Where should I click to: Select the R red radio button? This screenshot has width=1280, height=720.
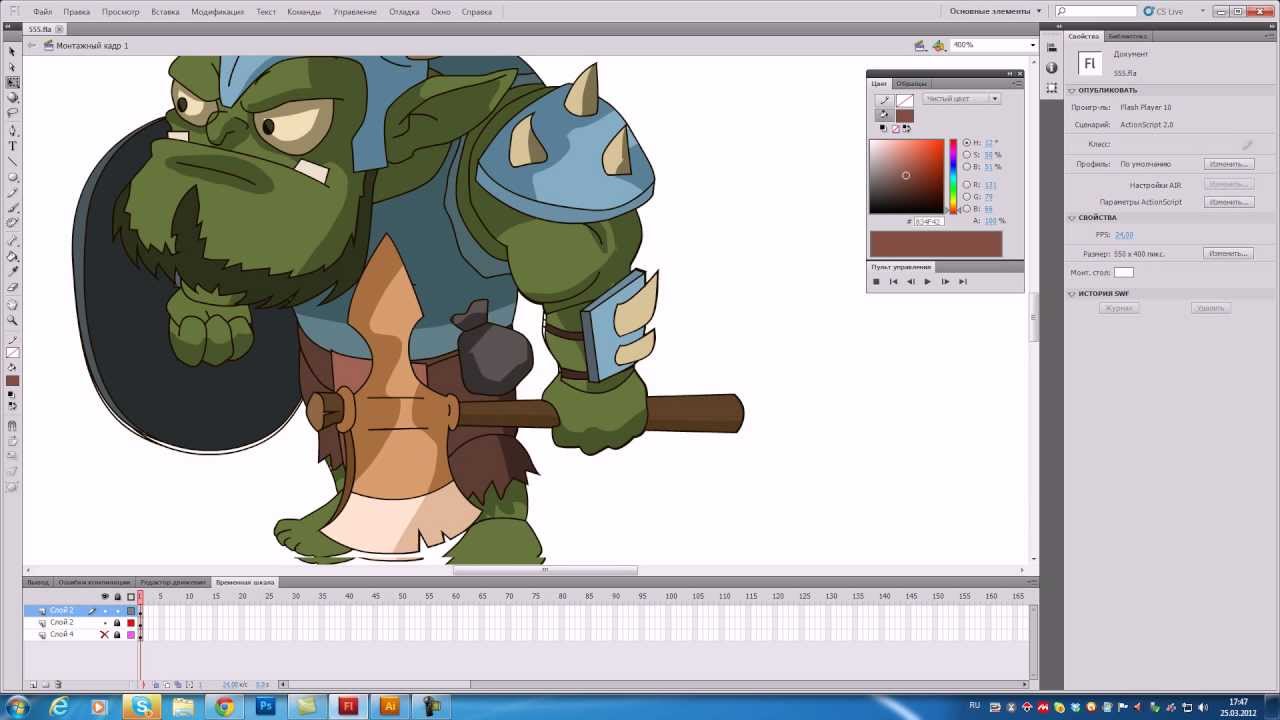(x=967, y=185)
